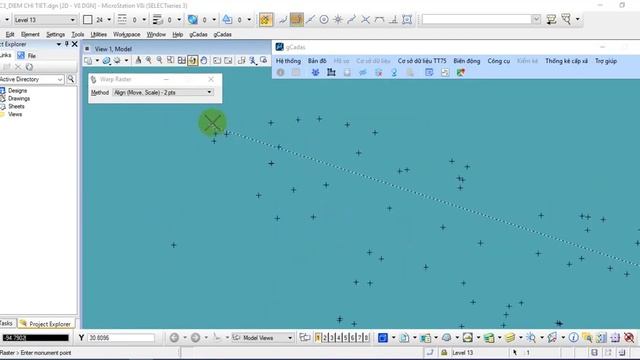The width and height of the screenshot is (640, 360).
Task: Click the forward arrow next to coordinate fields
Action: (196, 338)
